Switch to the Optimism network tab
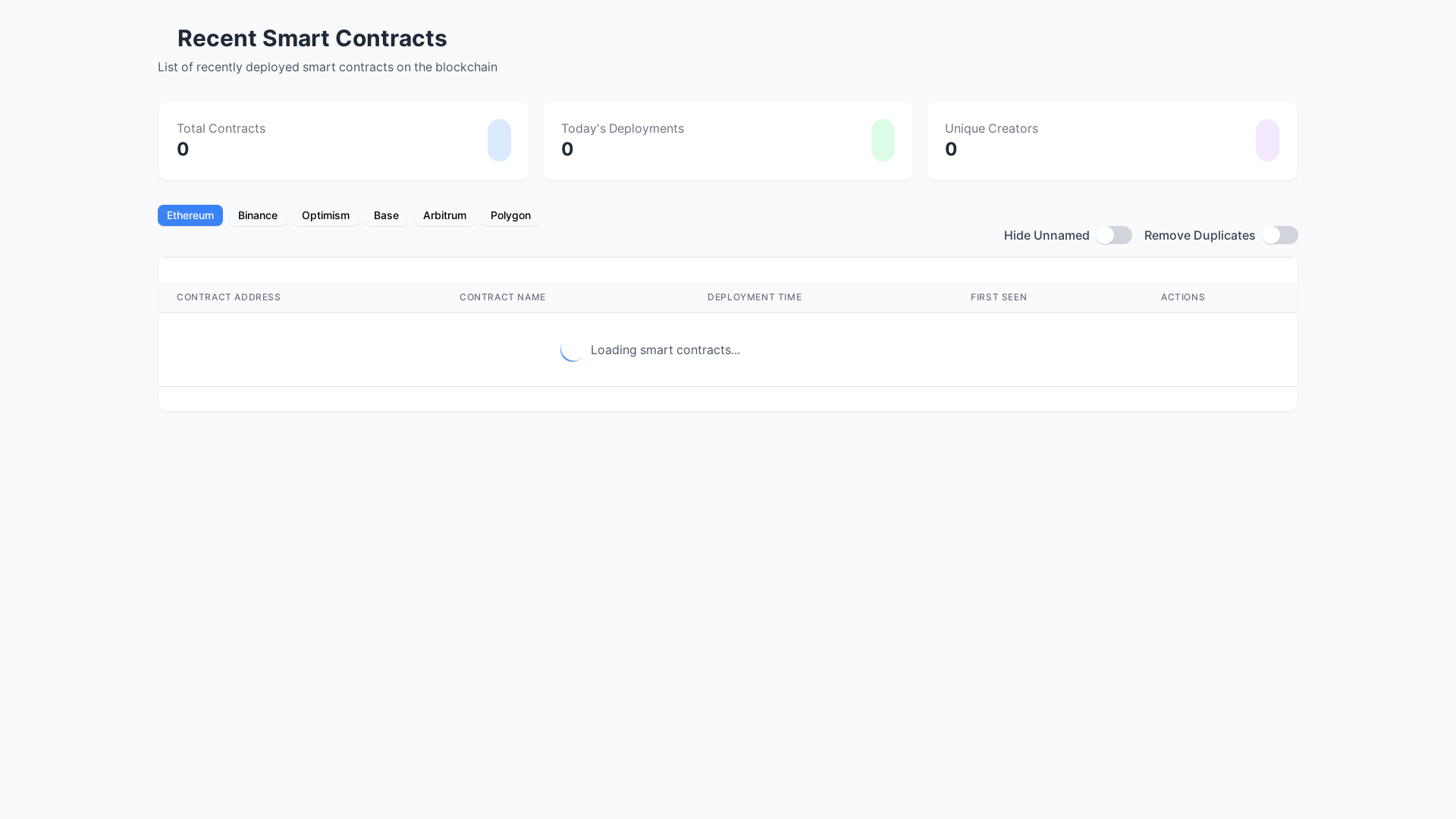This screenshot has width=1456, height=819. [325, 215]
